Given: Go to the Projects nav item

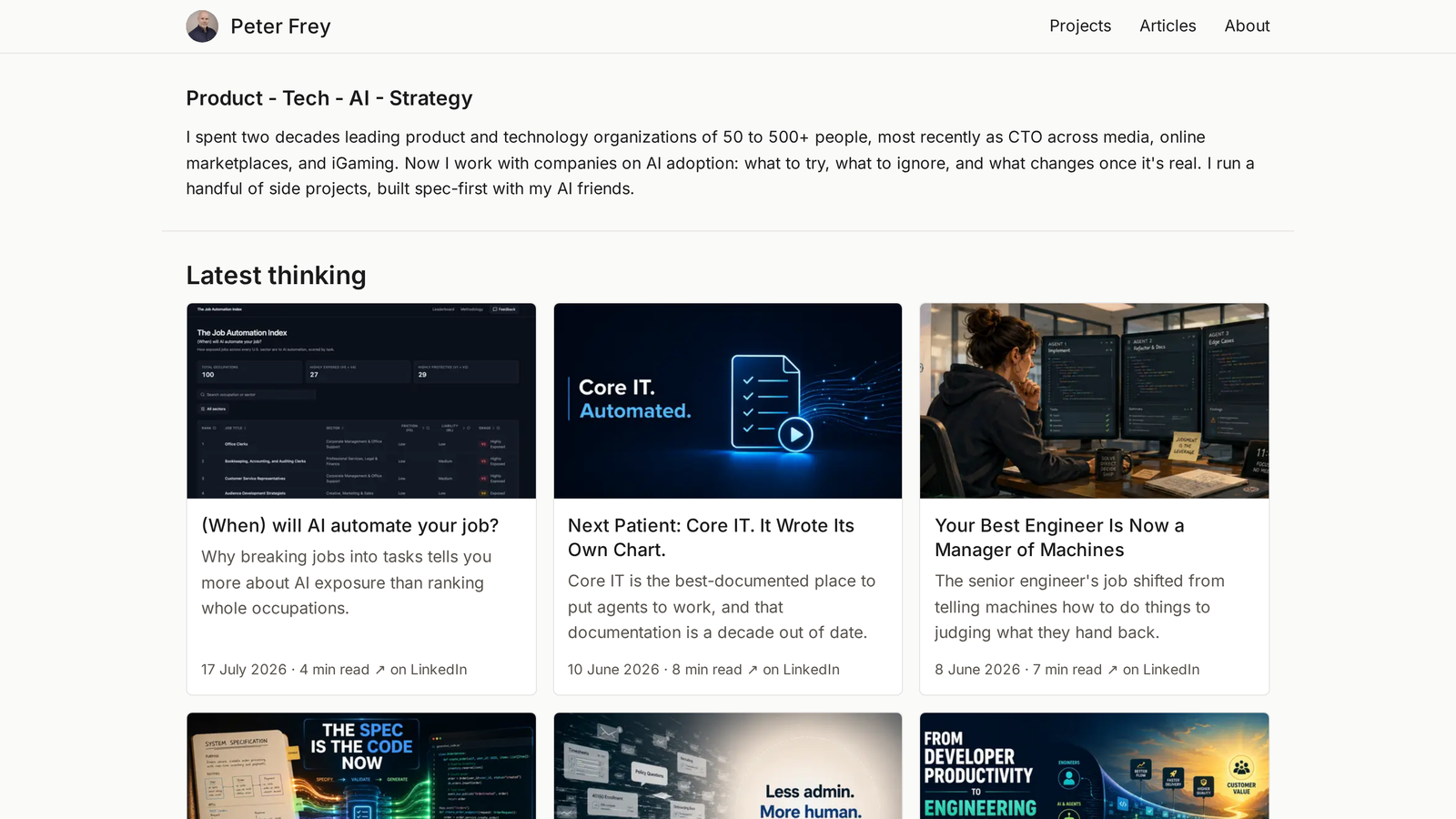Looking at the screenshot, I should tap(1080, 26).
